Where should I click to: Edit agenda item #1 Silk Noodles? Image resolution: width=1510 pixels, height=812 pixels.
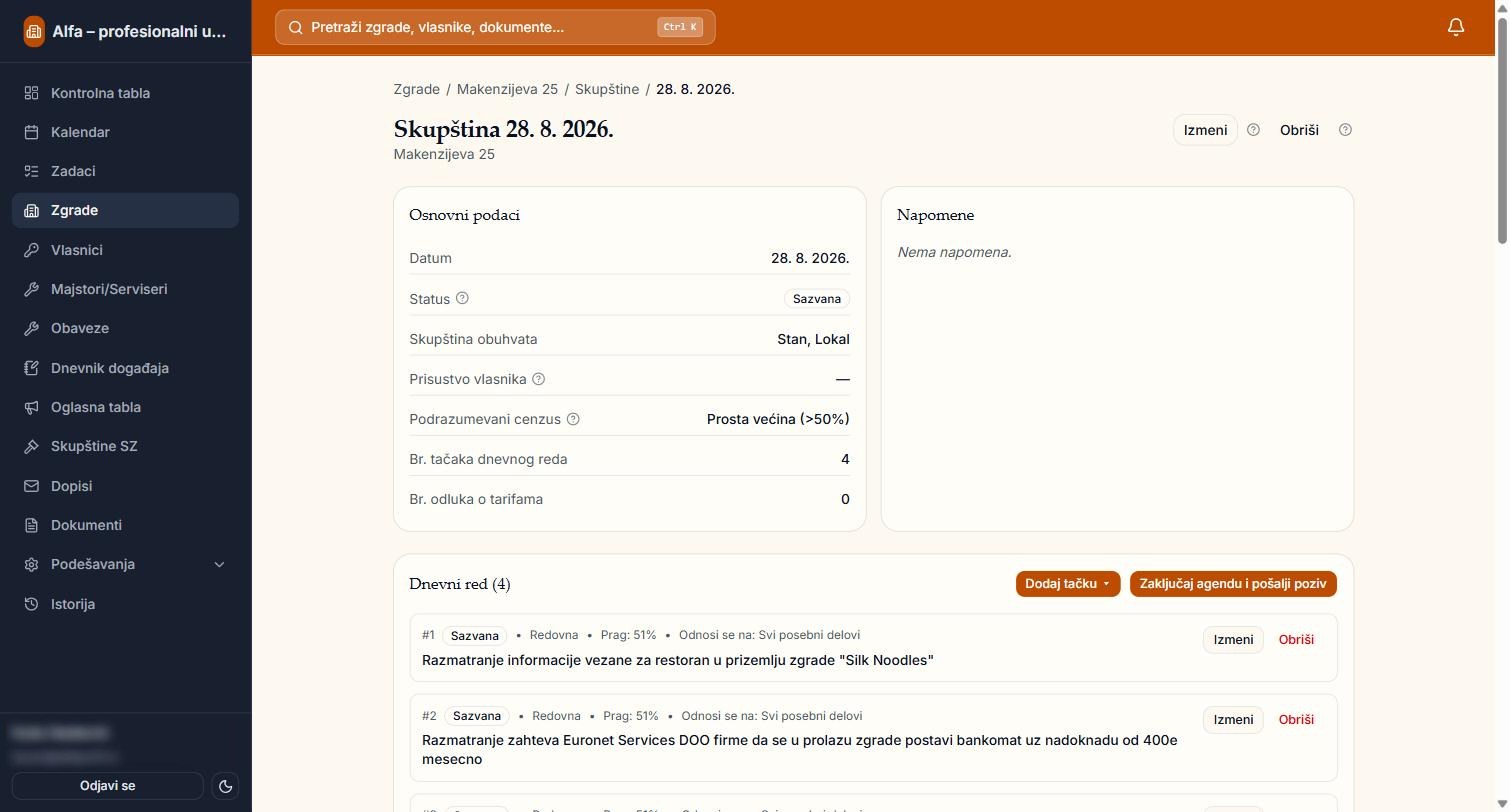(1233, 639)
